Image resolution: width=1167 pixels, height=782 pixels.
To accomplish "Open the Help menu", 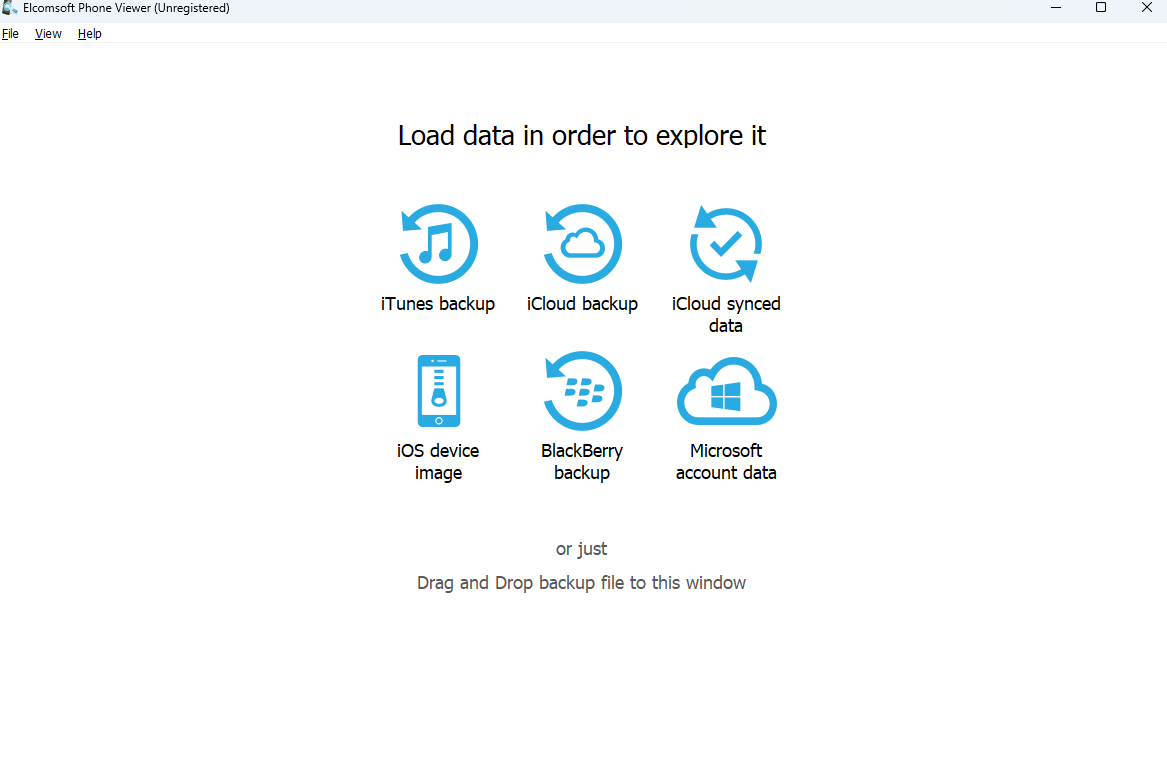I will pos(89,33).
